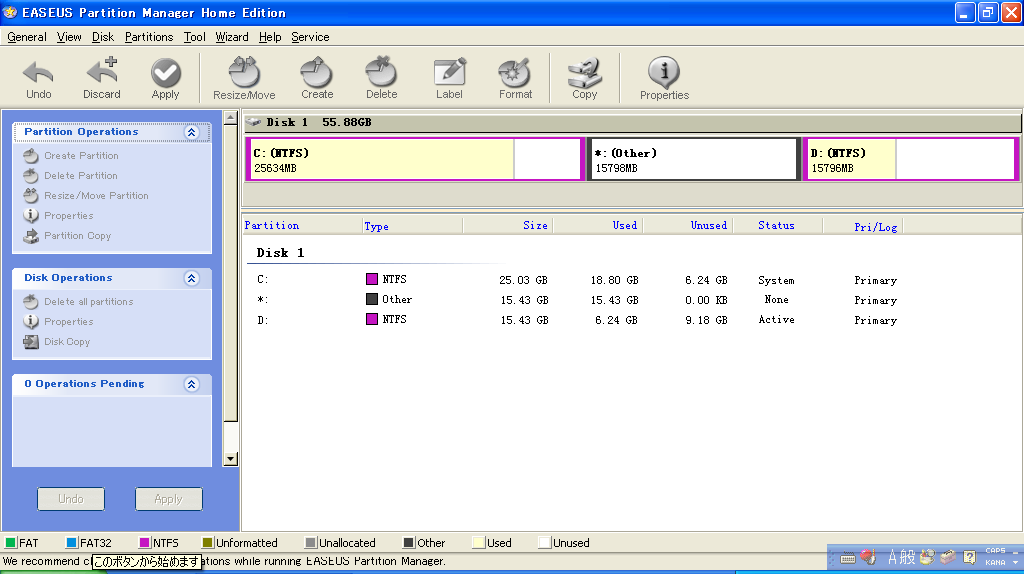Select the *: (Other) block in disk map

coord(692,159)
